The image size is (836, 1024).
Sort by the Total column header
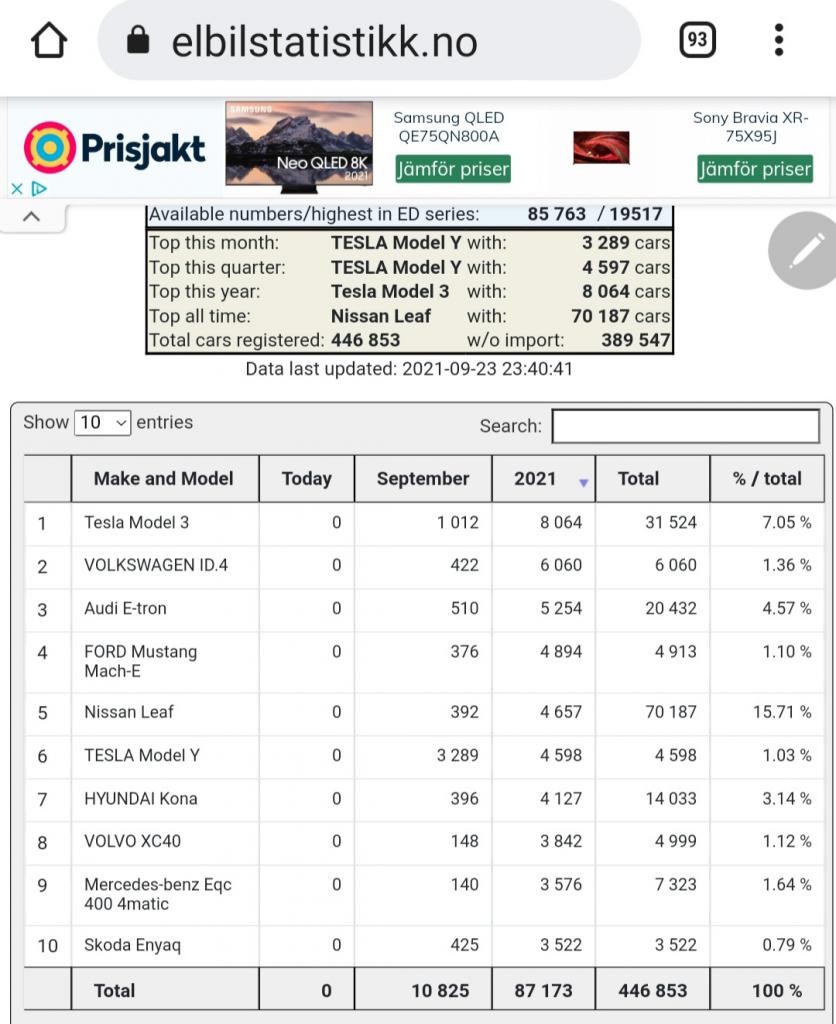(x=638, y=479)
